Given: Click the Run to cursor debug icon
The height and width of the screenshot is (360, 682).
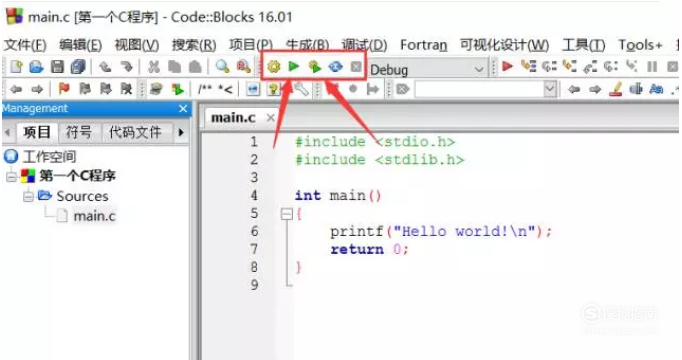Looking at the screenshot, I should 528,66.
